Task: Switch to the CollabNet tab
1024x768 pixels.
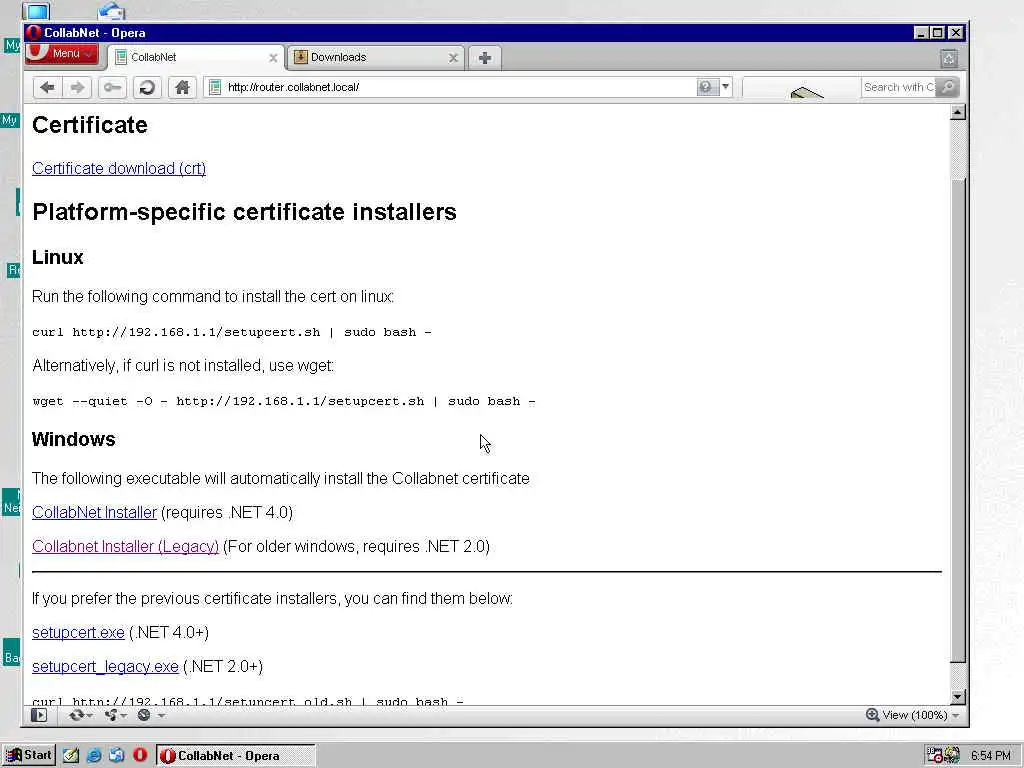Action: [196, 57]
